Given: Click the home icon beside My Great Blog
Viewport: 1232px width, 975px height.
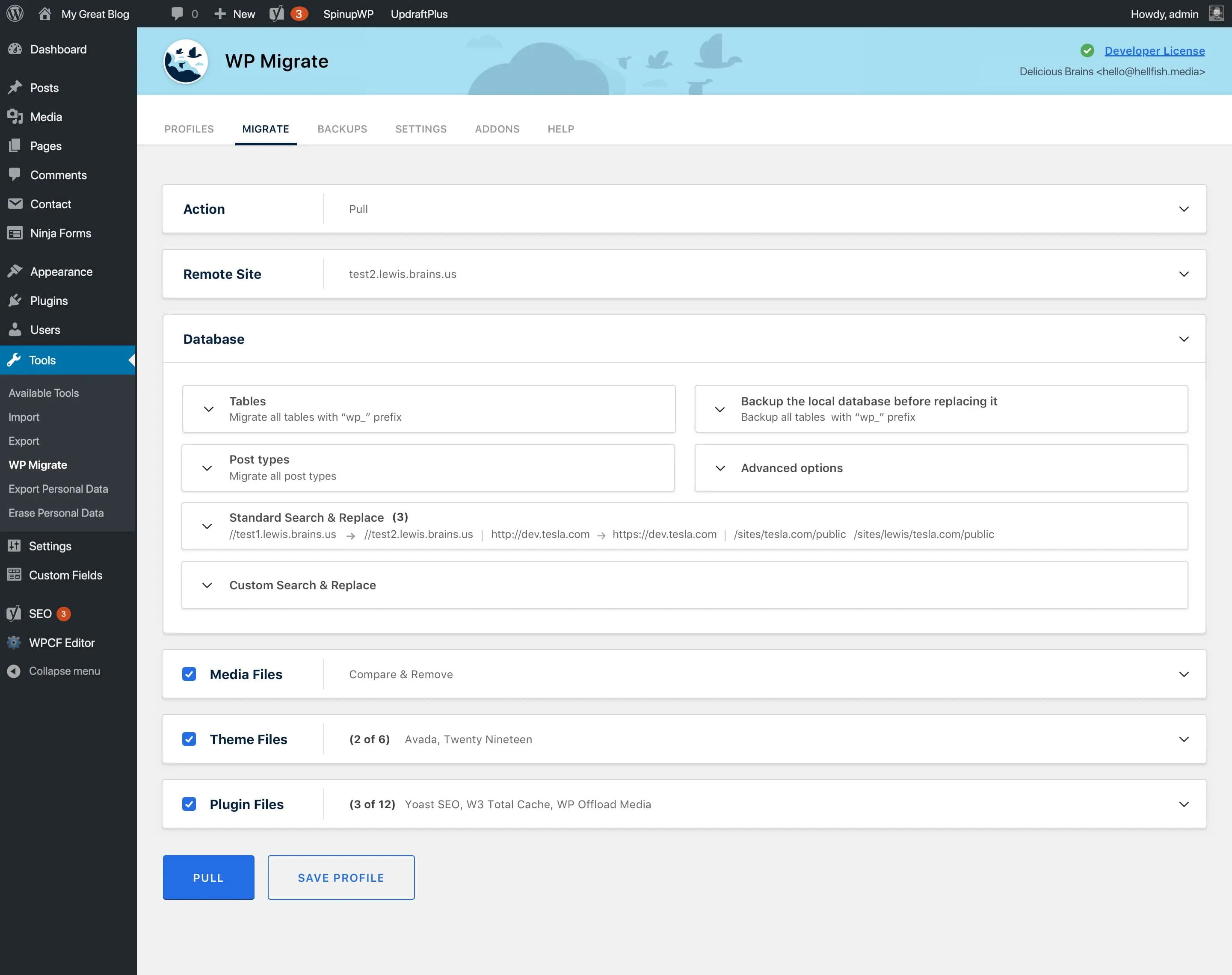Looking at the screenshot, I should [44, 14].
